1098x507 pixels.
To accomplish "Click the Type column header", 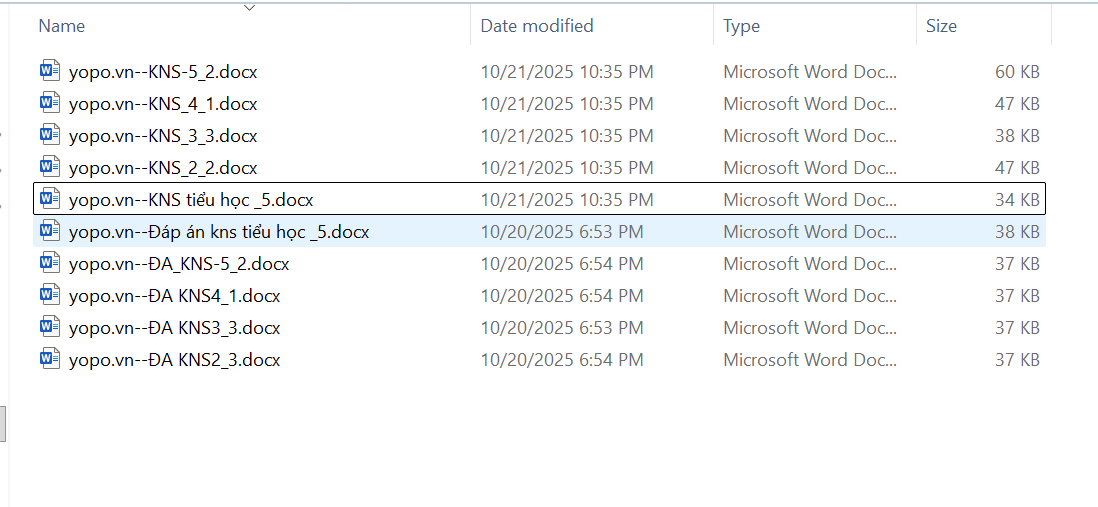I will [741, 26].
